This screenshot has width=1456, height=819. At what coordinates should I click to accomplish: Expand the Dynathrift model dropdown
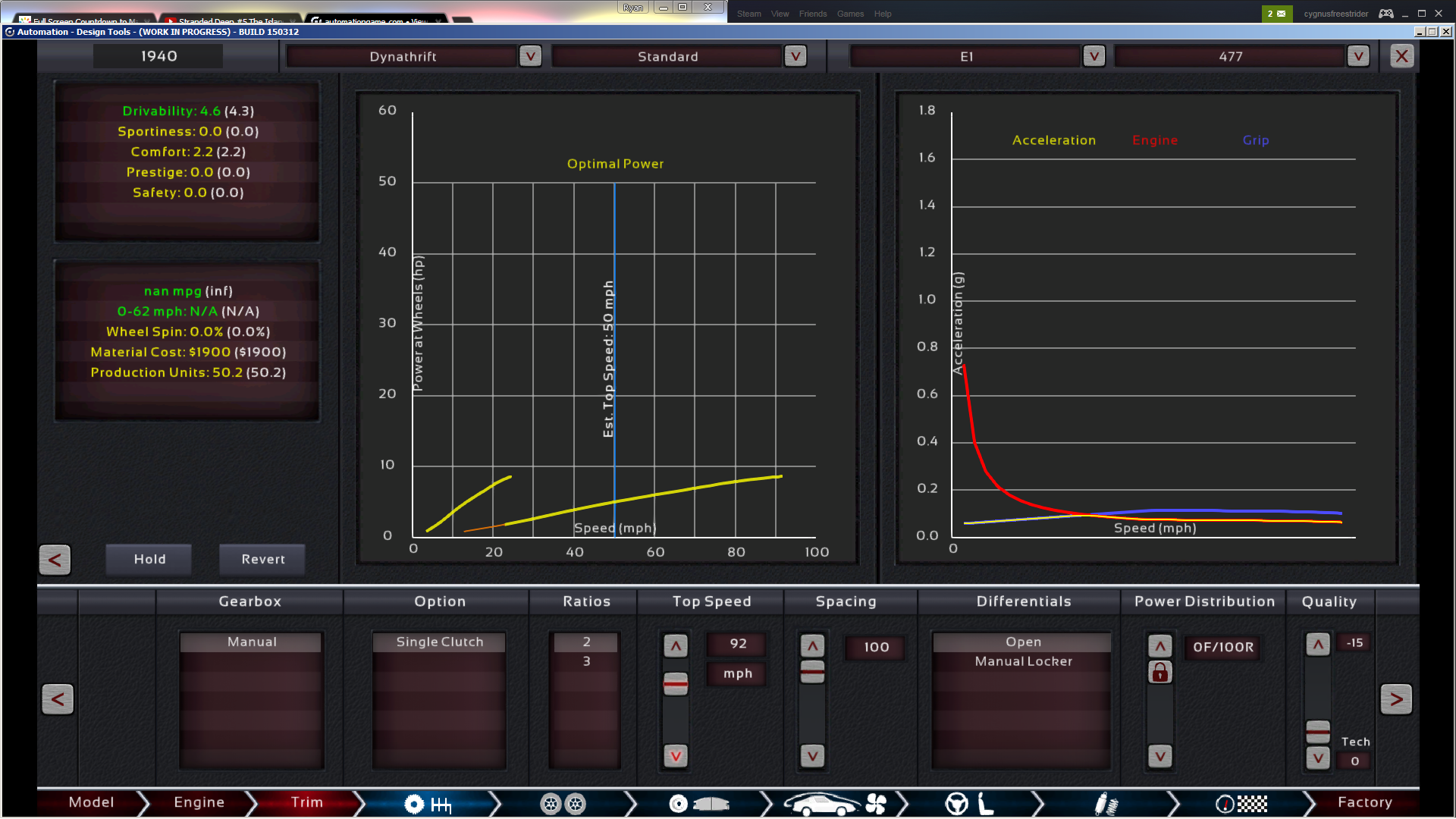(x=530, y=56)
